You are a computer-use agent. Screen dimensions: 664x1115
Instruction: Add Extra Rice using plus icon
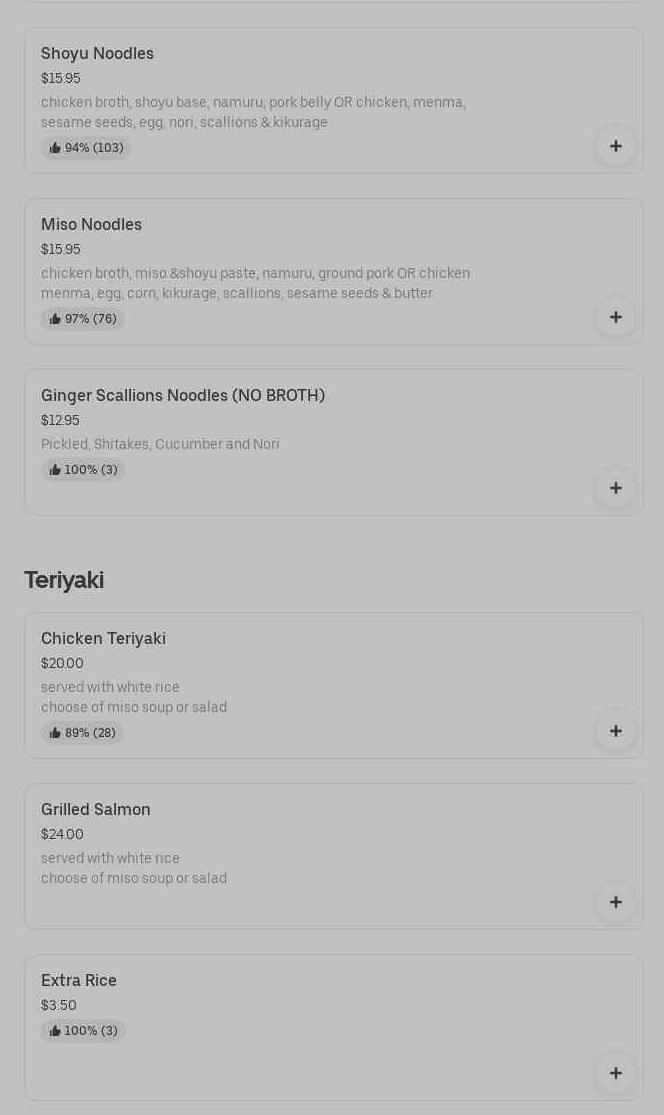point(616,1073)
